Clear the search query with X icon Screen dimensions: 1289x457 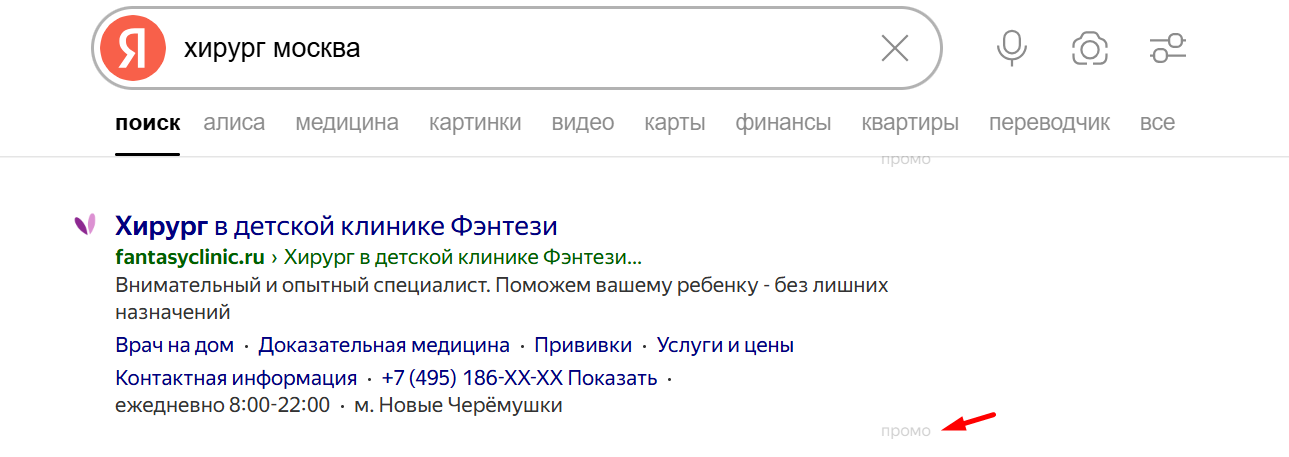click(894, 48)
